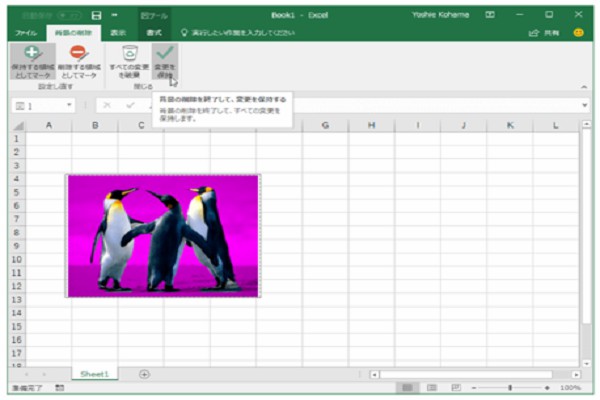Select row 1 header
Screen dimensions: 600x400
coord(16,139)
